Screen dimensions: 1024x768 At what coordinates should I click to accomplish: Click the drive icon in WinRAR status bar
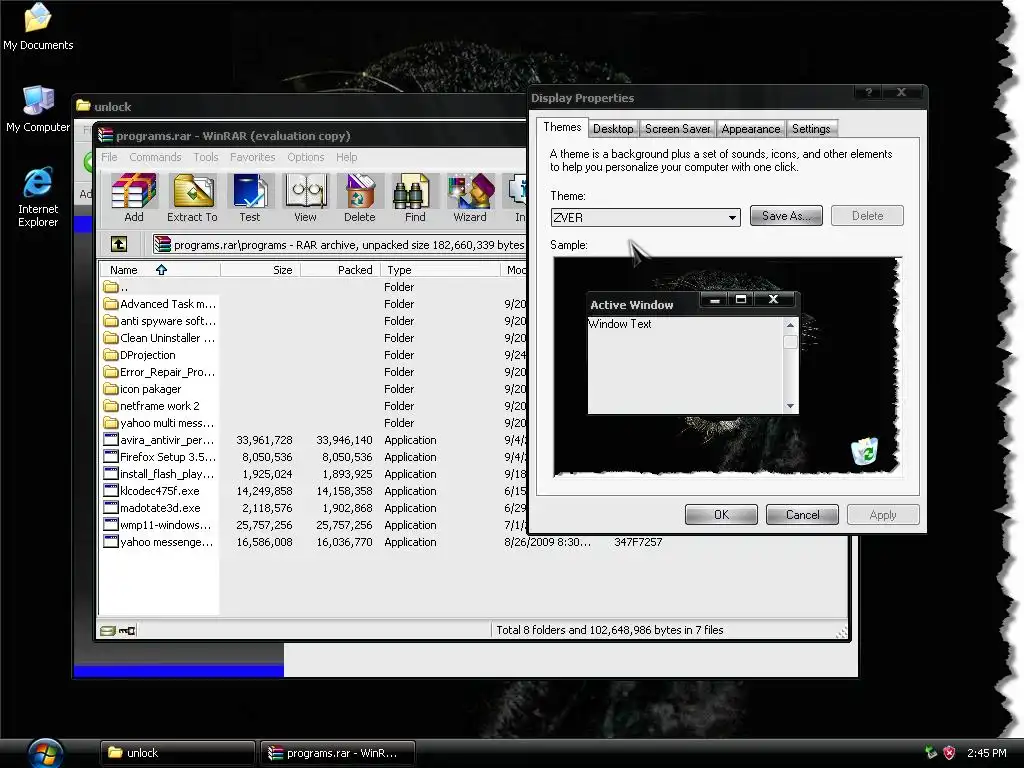click(108, 630)
